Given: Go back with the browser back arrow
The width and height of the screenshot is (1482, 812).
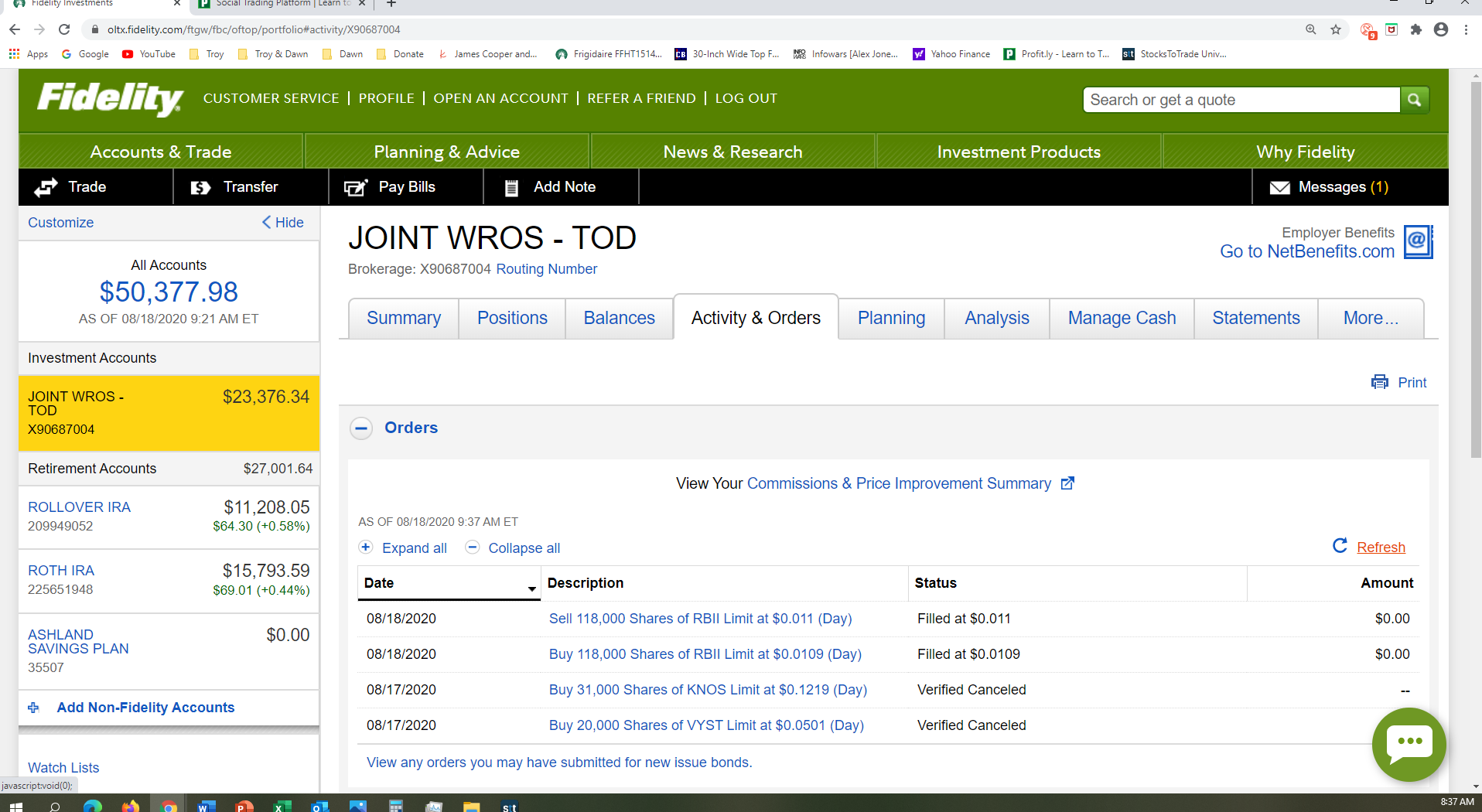Looking at the screenshot, I should click(15, 29).
